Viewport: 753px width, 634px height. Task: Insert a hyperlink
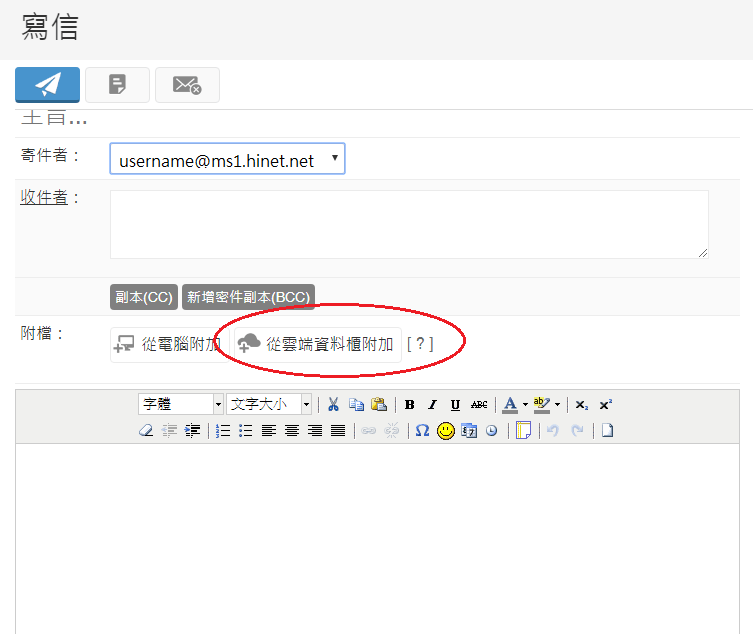[368, 430]
